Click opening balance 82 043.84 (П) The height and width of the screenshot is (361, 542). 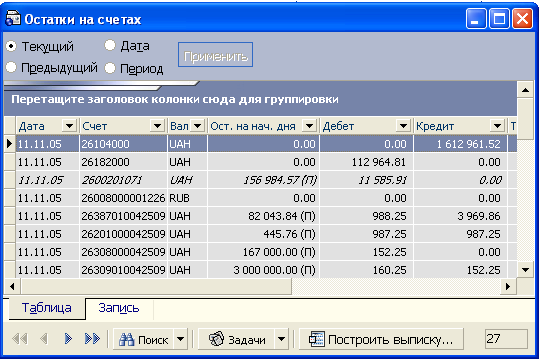click(263, 216)
